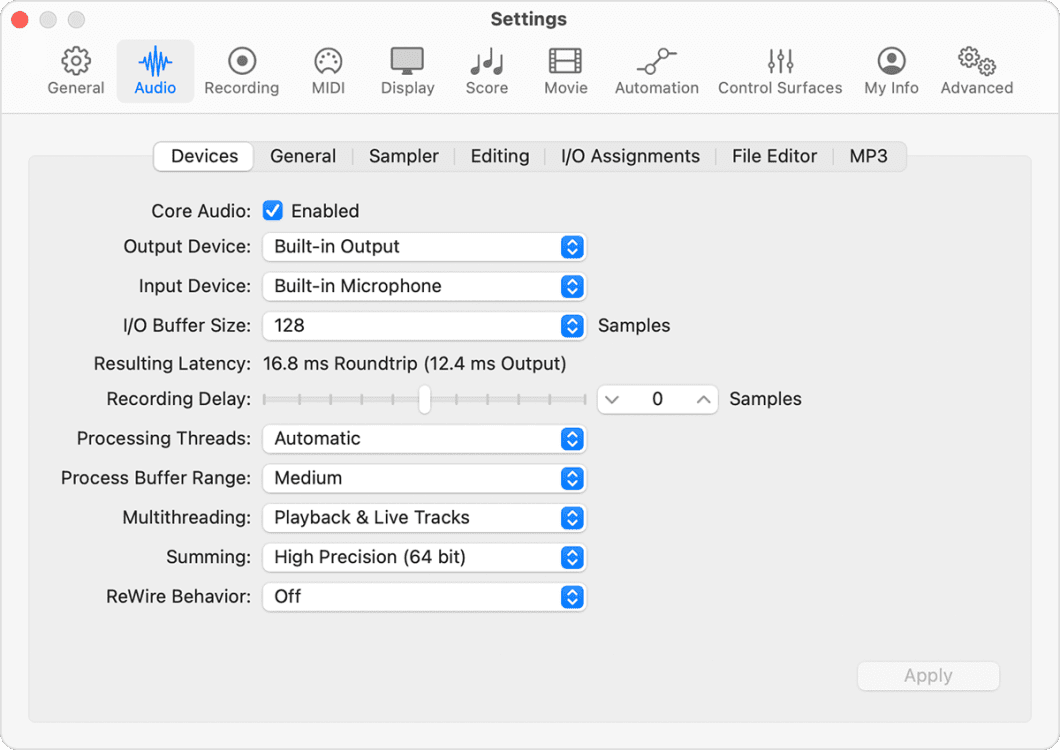Viewport: 1060px width, 750px height.
Task: Click the Control Surfaces icon
Action: pyautogui.click(x=780, y=70)
